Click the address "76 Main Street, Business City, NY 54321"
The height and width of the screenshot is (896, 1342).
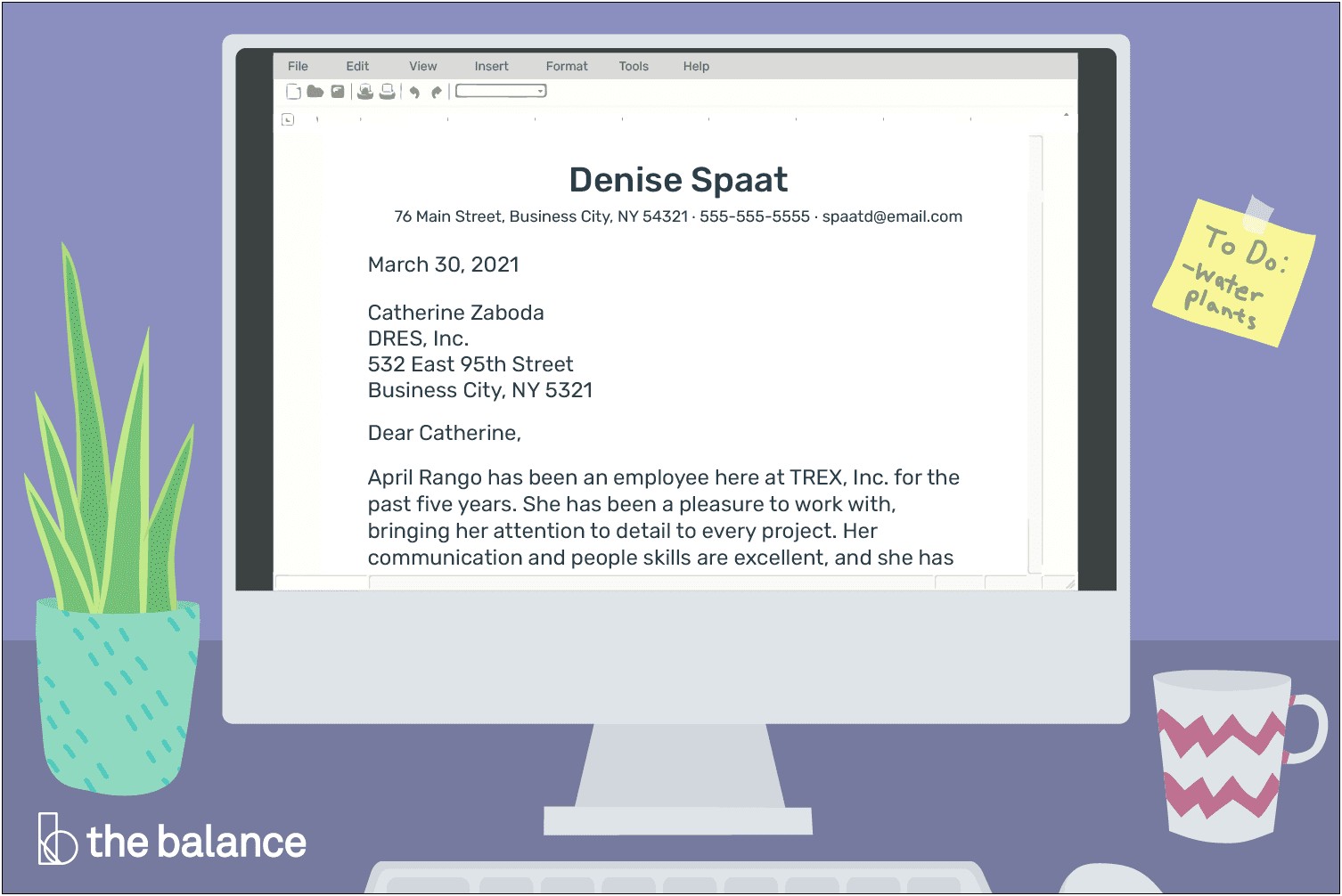pos(541,216)
